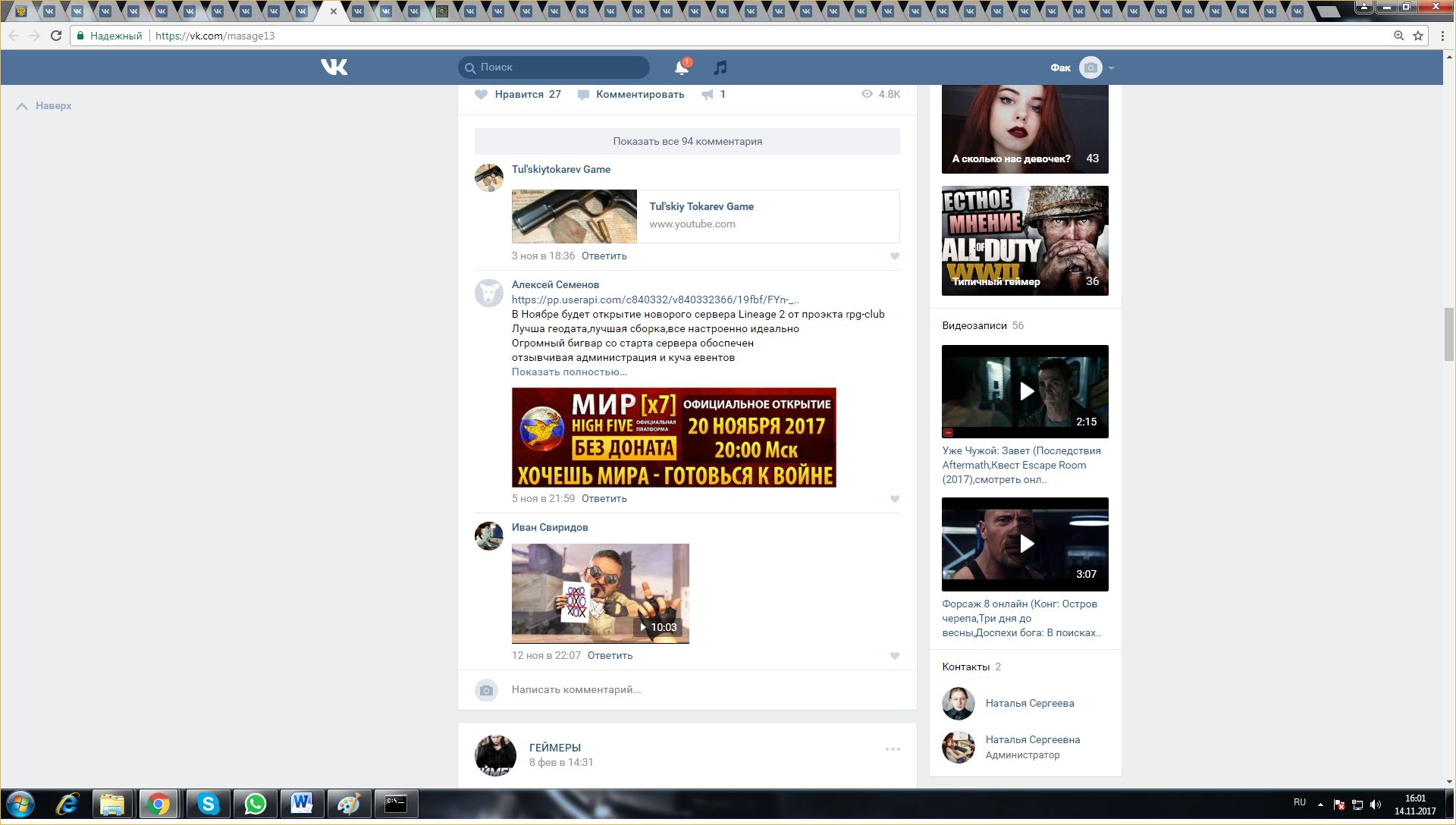Open Уже Чужой: Завет video title link
The image size is (1456, 825).
point(1021,465)
